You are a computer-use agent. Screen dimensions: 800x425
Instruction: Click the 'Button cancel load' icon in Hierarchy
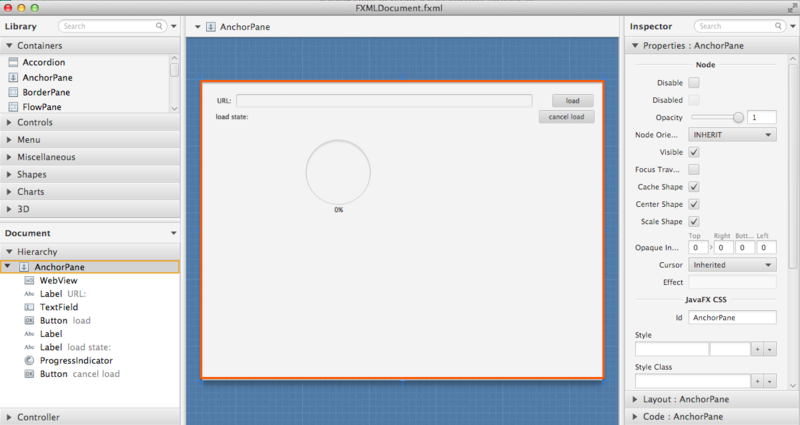29,374
